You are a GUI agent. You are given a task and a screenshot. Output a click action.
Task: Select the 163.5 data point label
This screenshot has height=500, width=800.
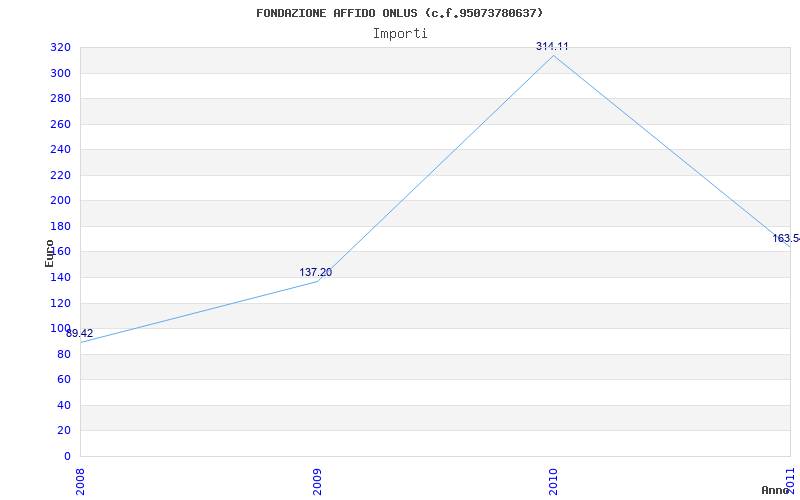786,238
